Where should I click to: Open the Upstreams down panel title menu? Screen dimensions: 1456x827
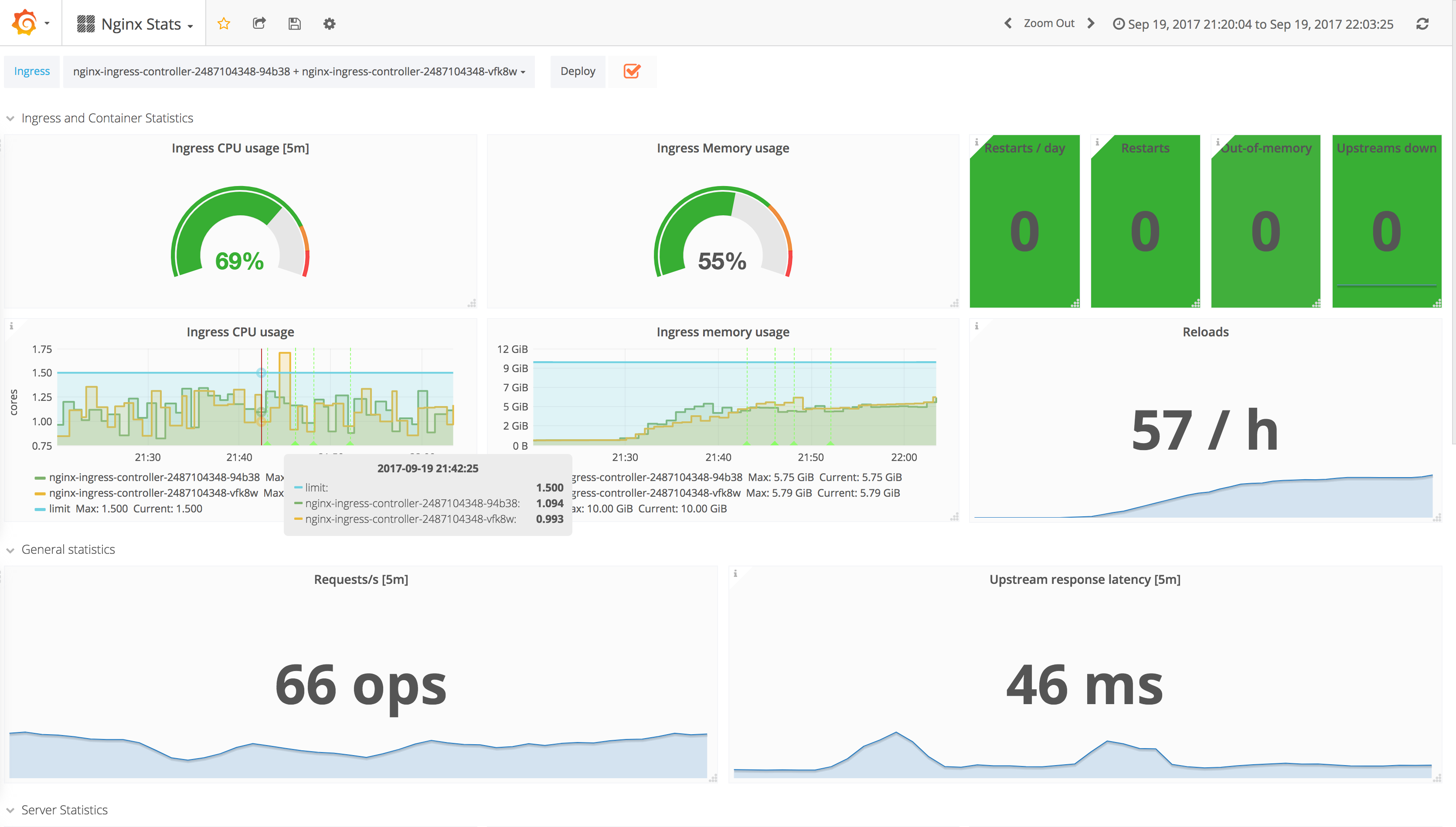(x=1386, y=148)
